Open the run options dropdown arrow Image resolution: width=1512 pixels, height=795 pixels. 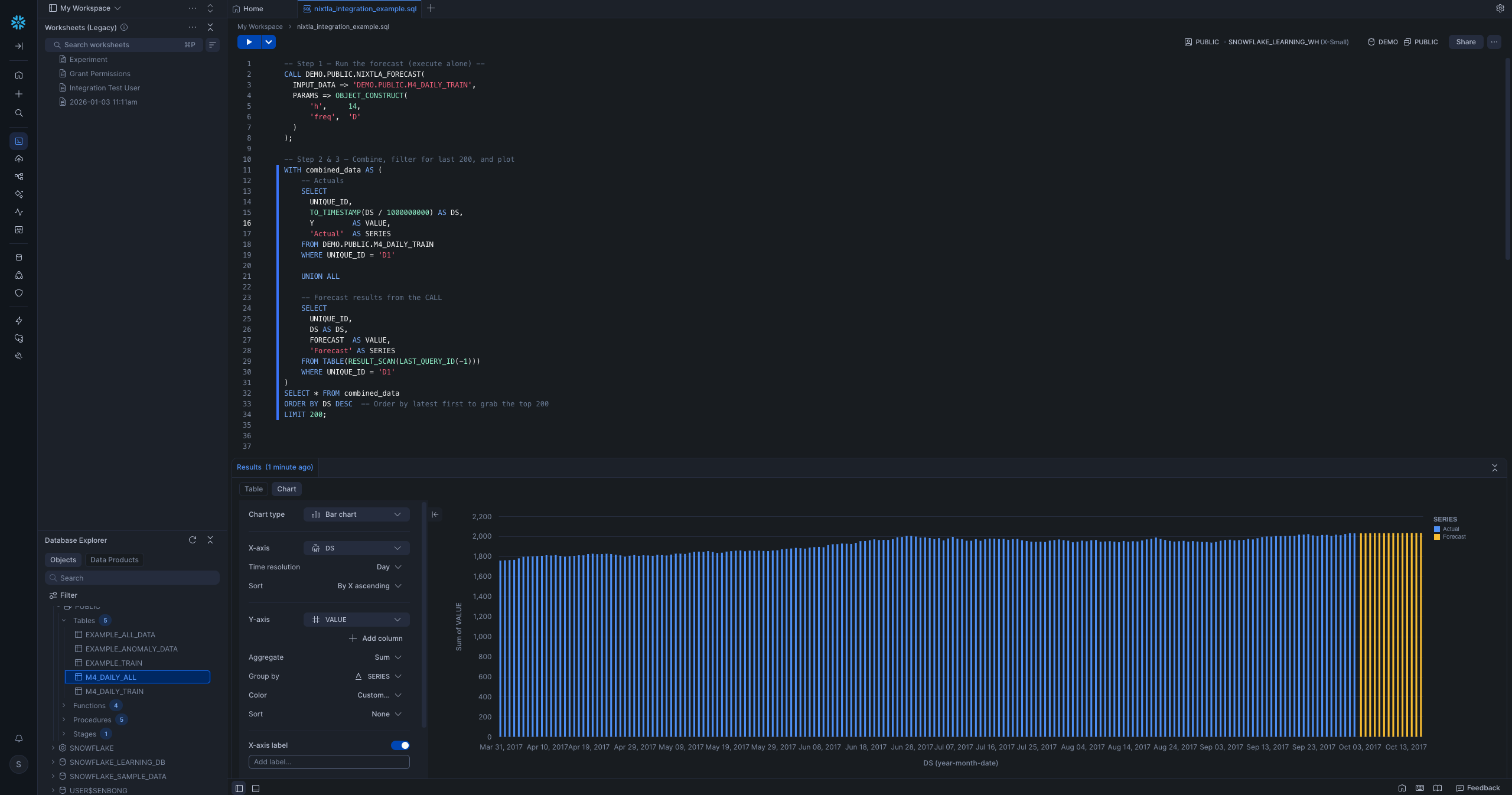(x=269, y=42)
